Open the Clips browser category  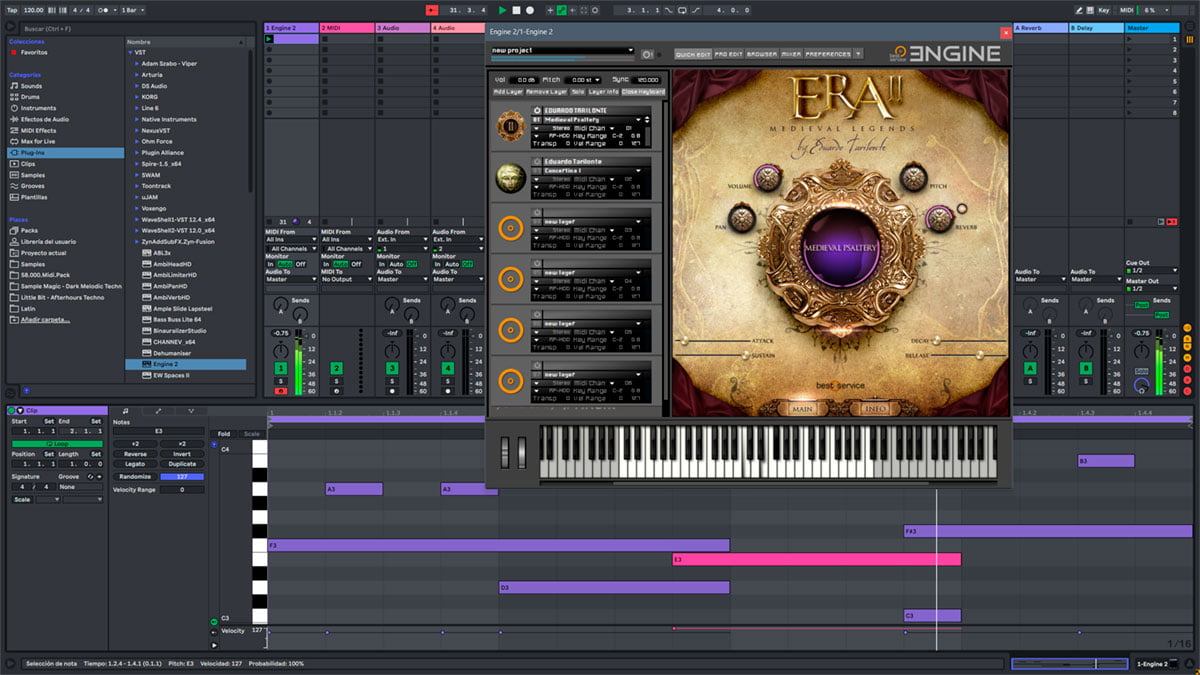click(29, 164)
